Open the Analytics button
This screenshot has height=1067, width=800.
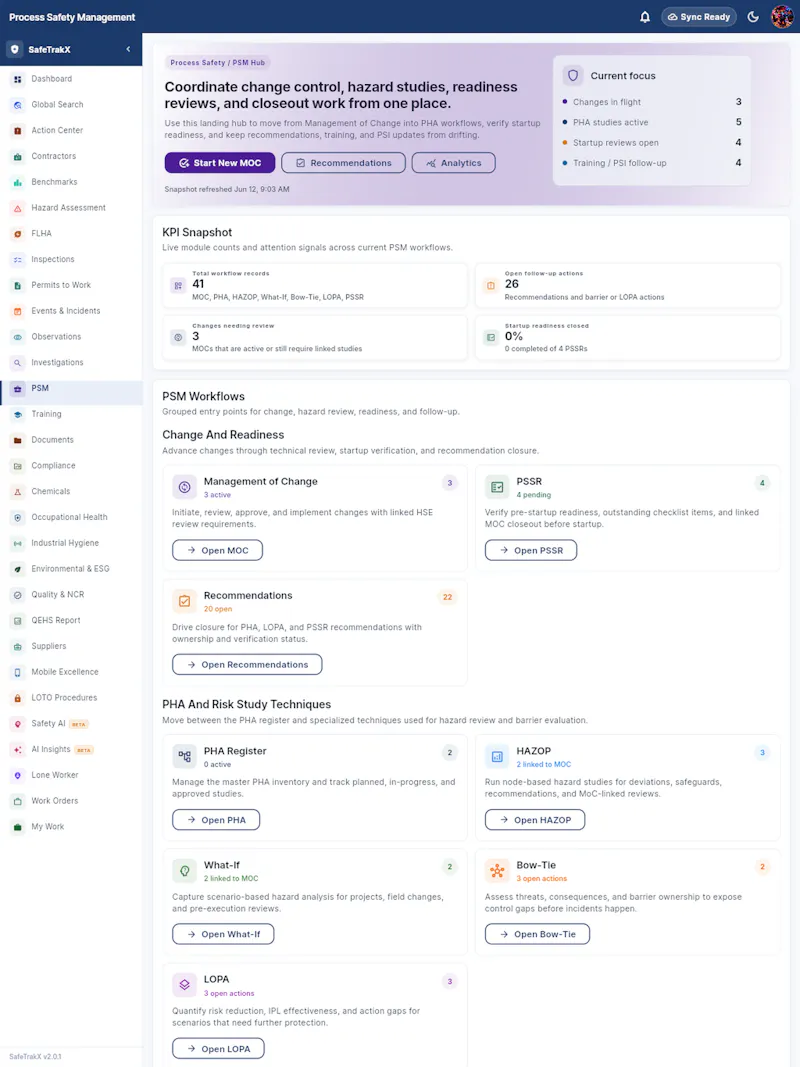pos(454,163)
